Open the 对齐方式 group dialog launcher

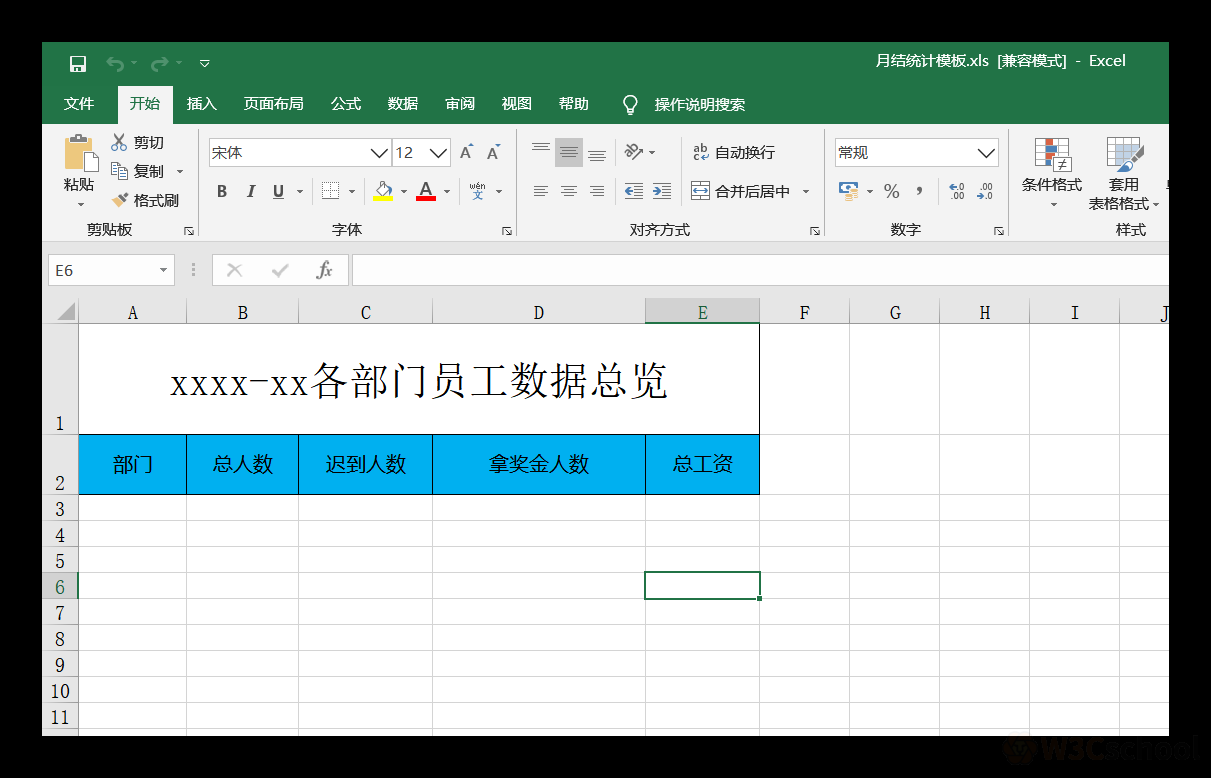814,231
